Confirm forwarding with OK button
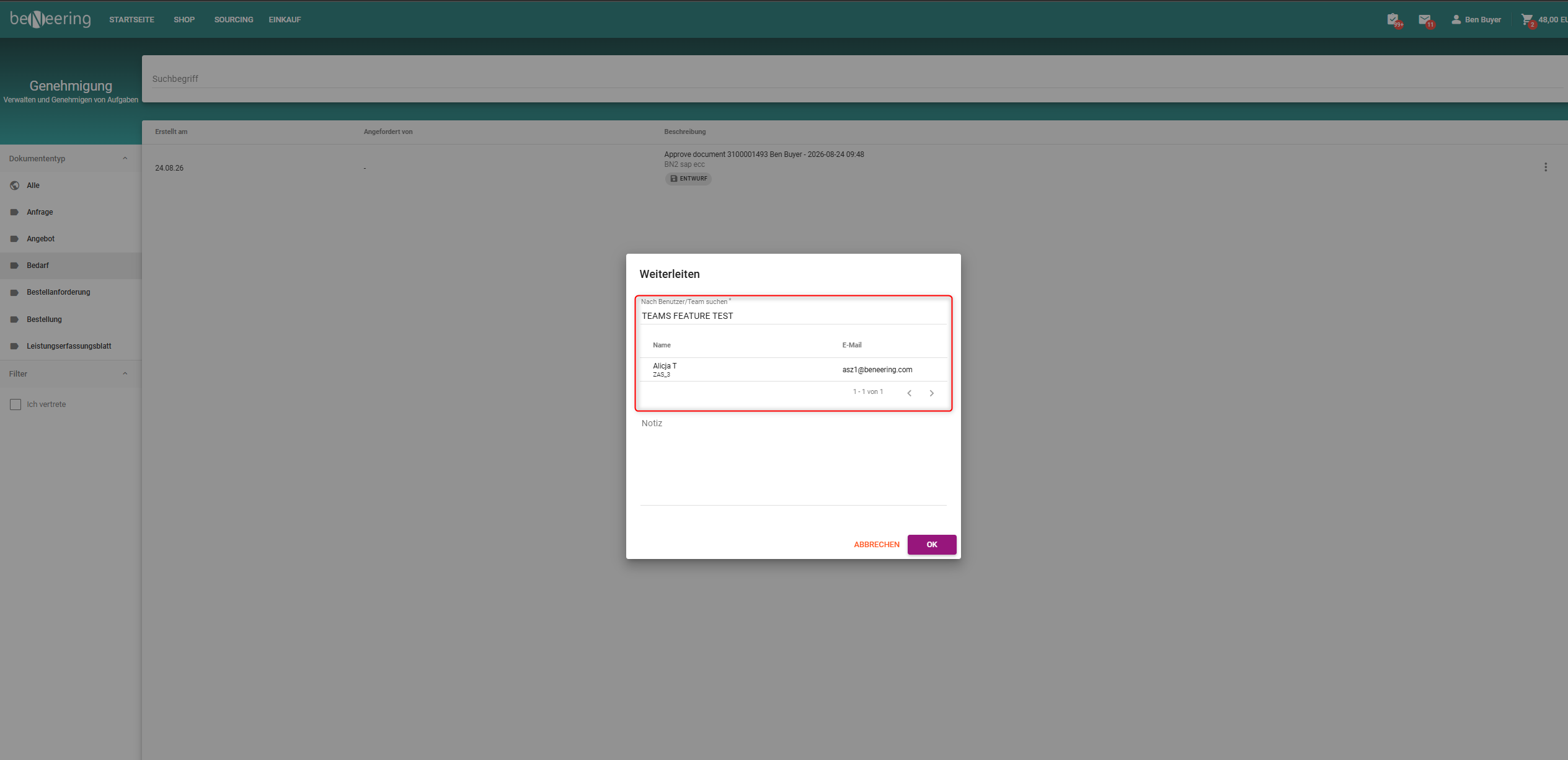1568x760 pixels. click(932, 545)
